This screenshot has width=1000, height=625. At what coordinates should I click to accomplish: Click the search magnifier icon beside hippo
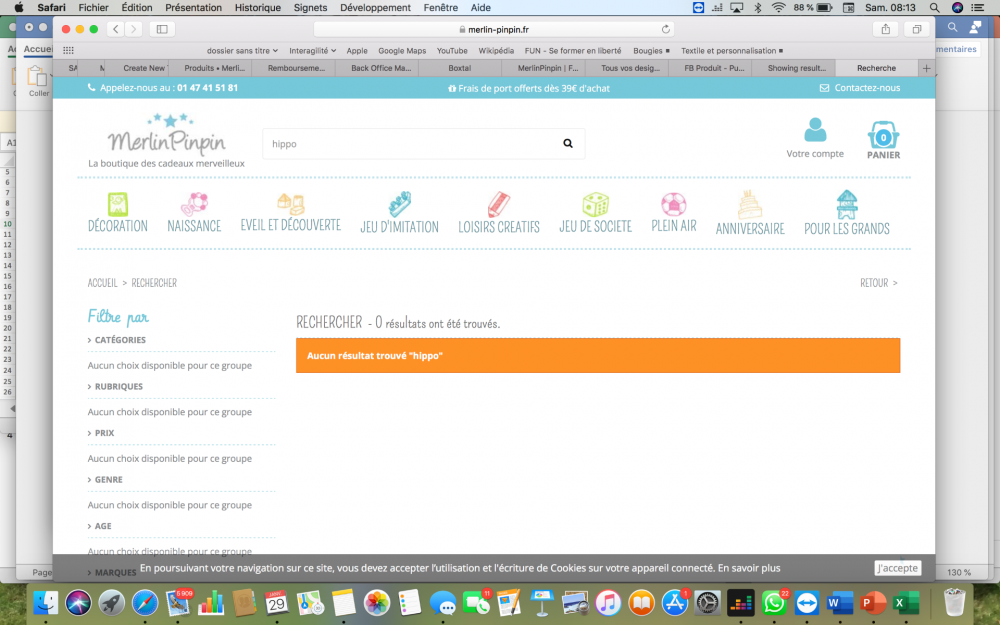(x=568, y=143)
